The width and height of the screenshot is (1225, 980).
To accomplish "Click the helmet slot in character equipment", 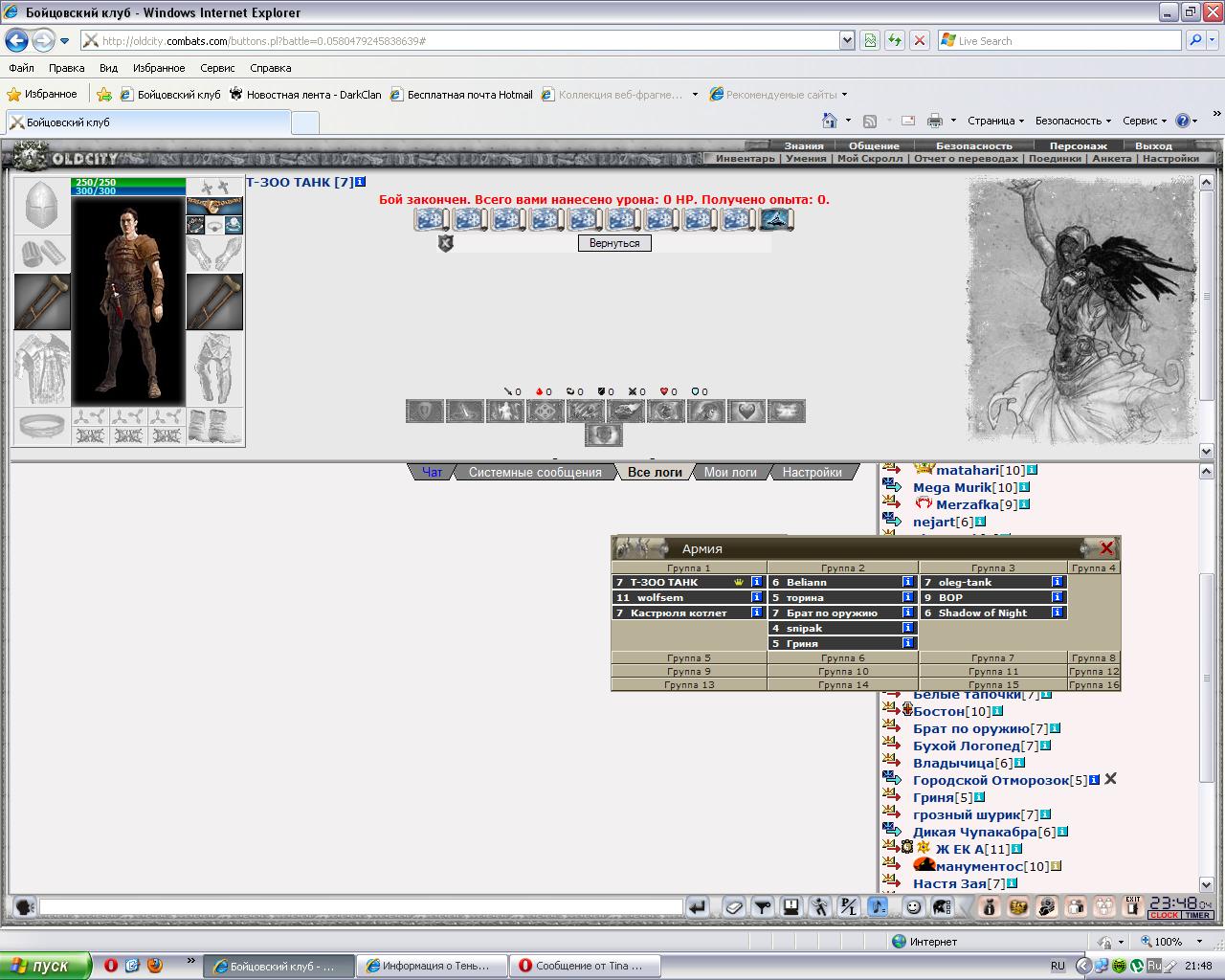I will coord(42,206).
